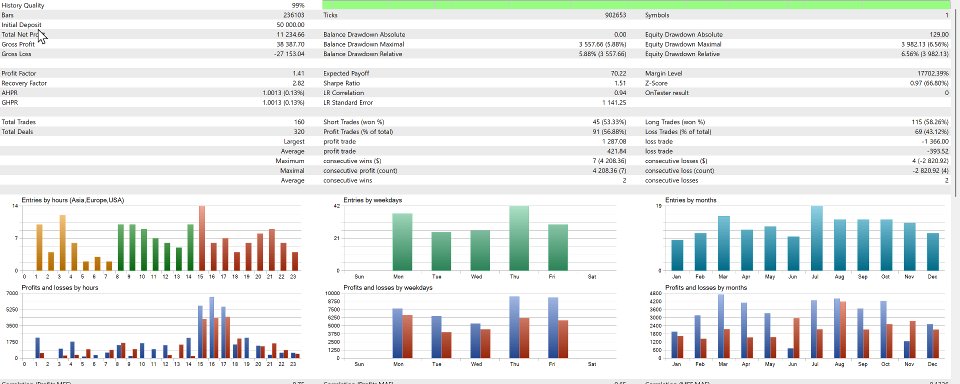Click the Mar bar in Entries by months
This screenshot has height=384, width=960.
[724, 243]
